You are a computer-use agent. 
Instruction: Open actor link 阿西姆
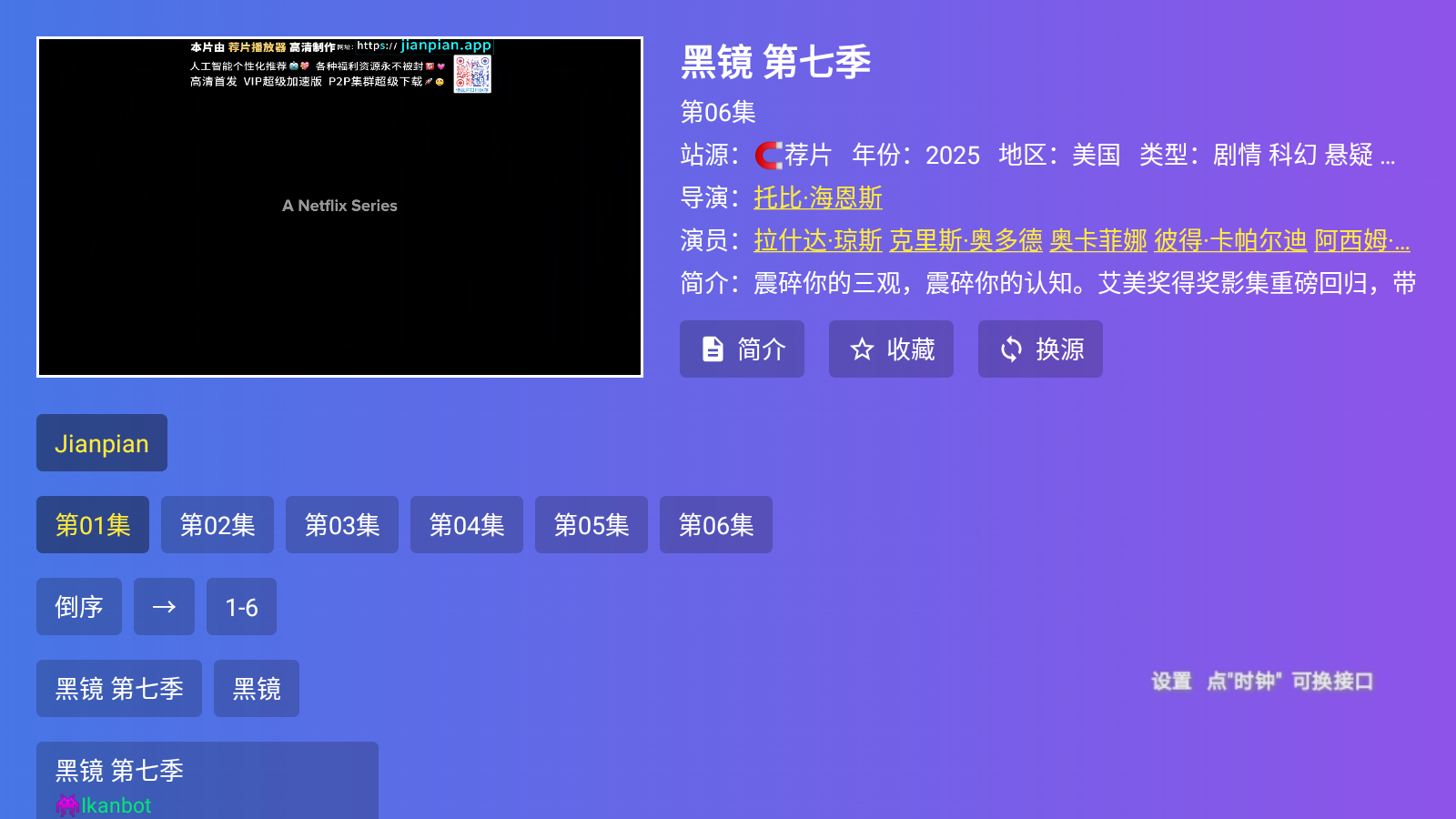[1362, 240]
